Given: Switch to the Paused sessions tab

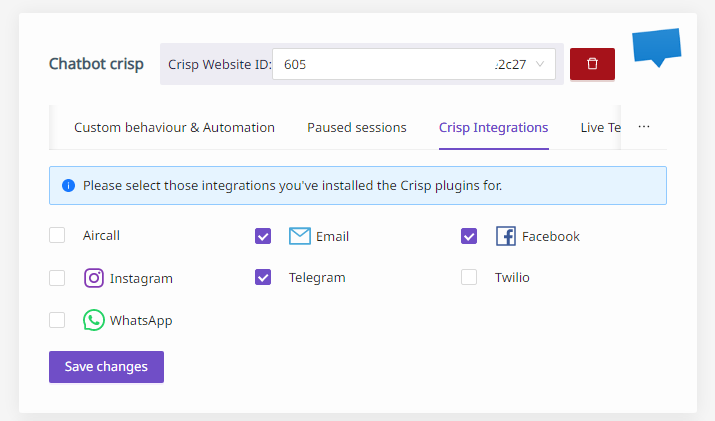Looking at the screenshot, I should point(357,128).
